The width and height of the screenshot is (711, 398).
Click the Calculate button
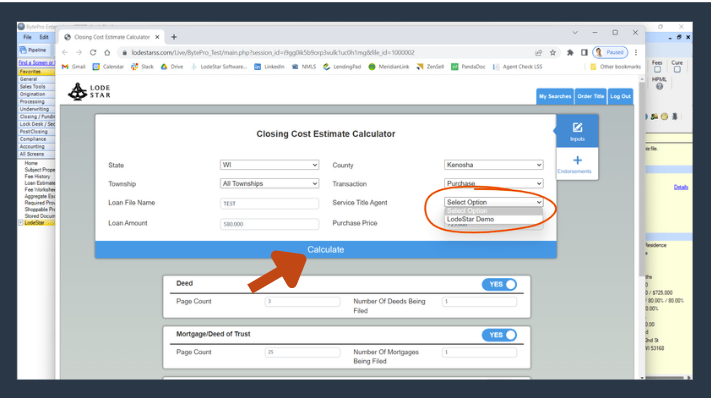326,250
